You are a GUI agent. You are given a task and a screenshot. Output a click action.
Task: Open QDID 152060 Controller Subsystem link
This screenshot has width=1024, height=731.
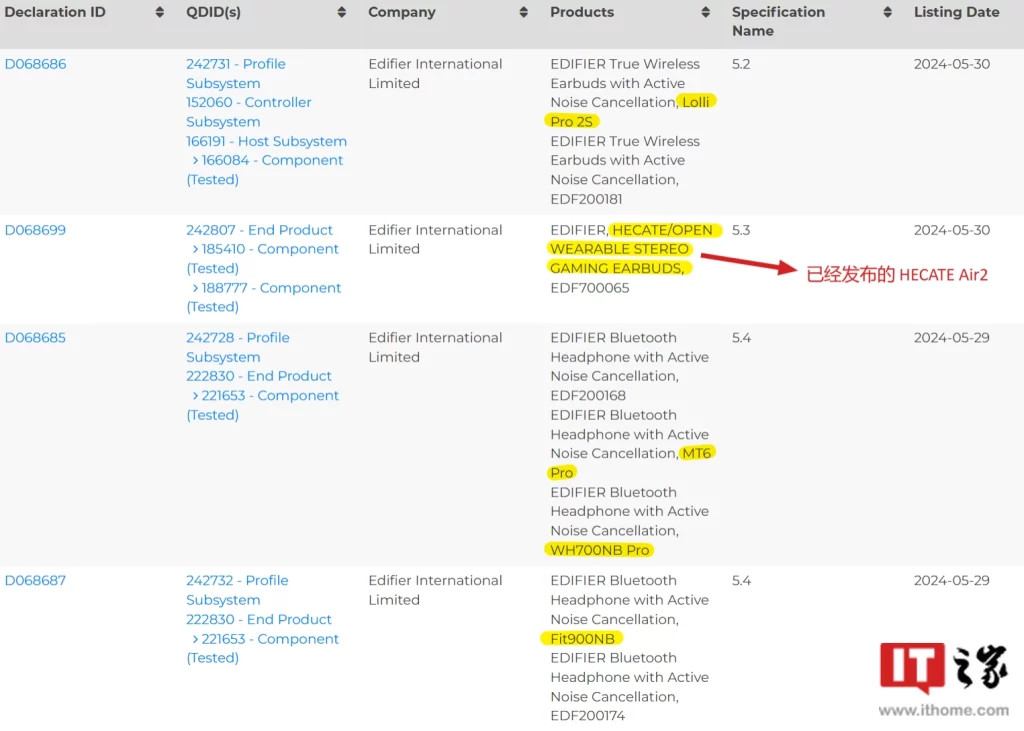(x=249, y=112)
